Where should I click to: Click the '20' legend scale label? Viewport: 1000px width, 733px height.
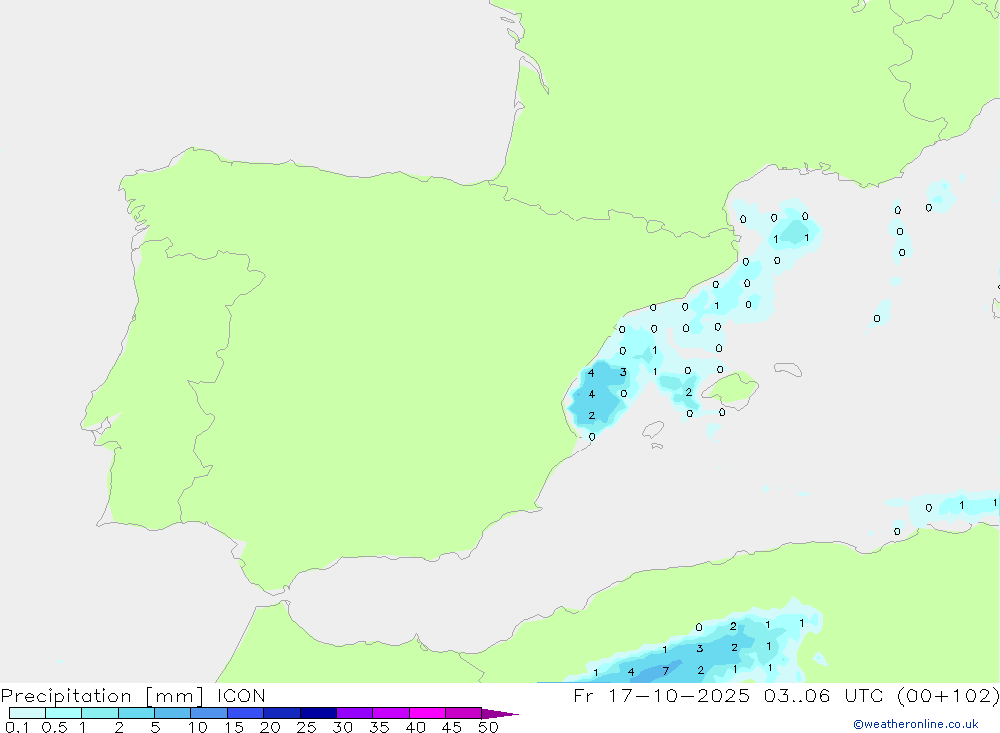(x=270, y=727)
